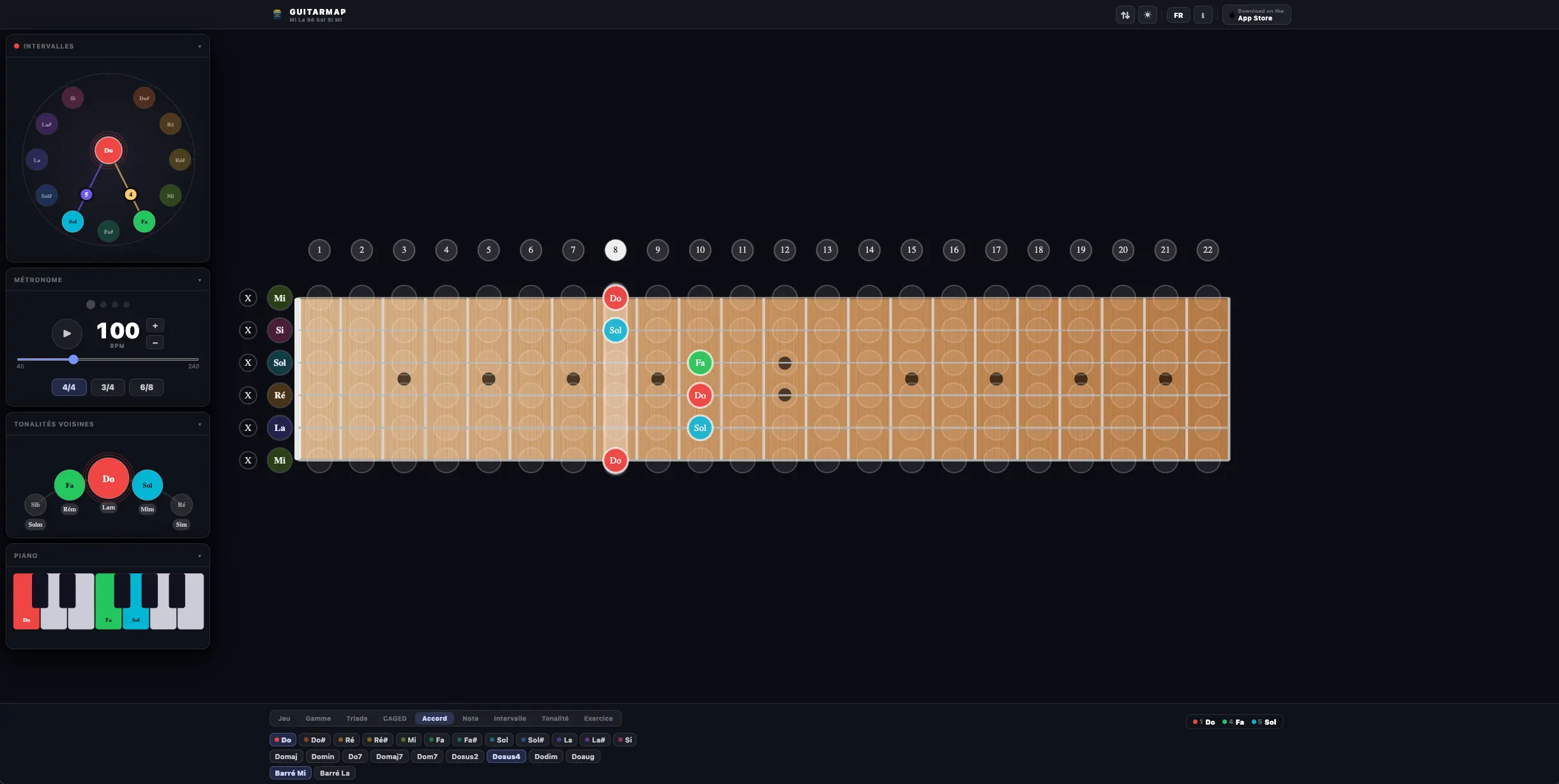Switch to the Intervalle tab
The width and height of the screenshot is (1559, 784).
[x=510, y=718]
